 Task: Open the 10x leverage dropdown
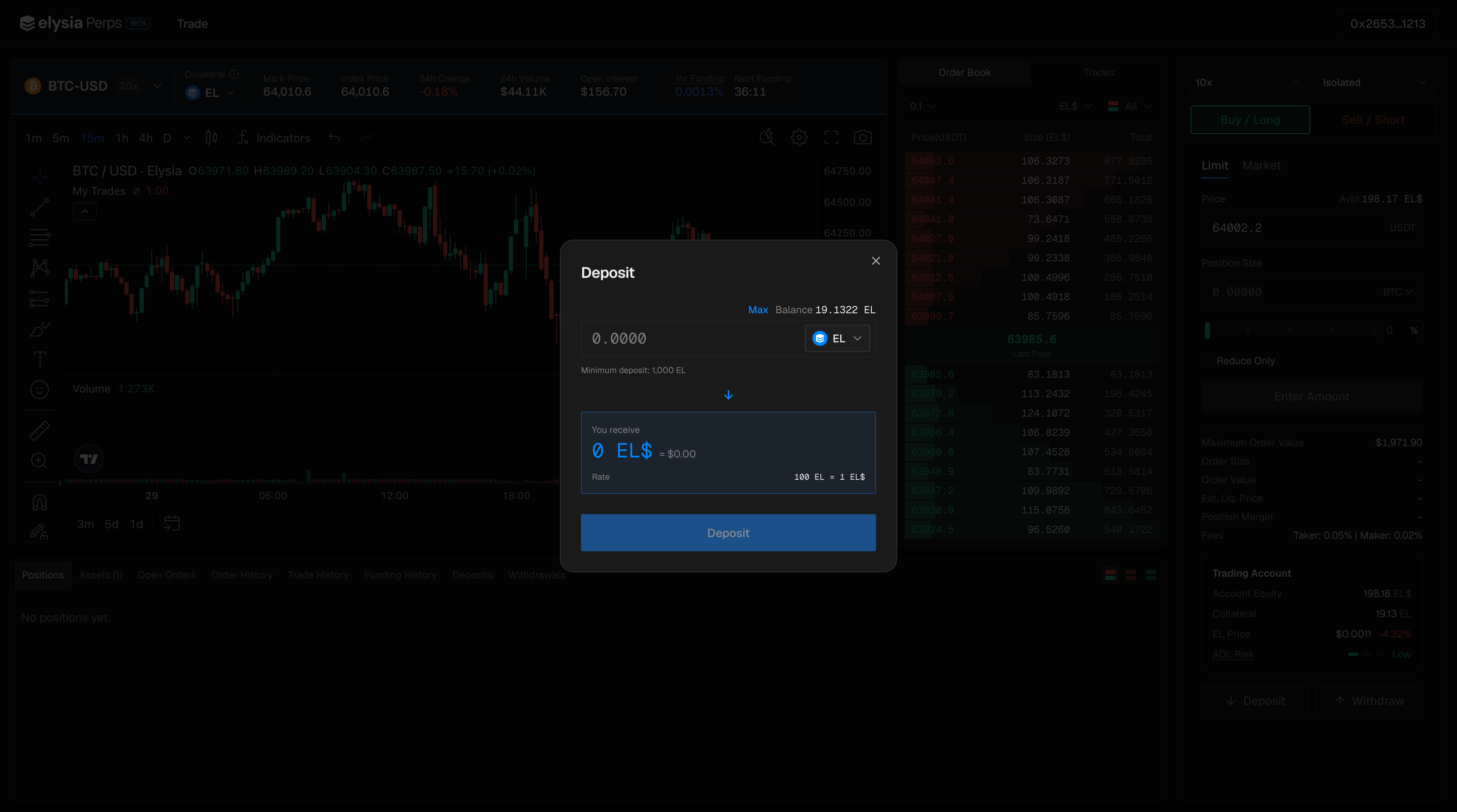(x=1247, y=83)
